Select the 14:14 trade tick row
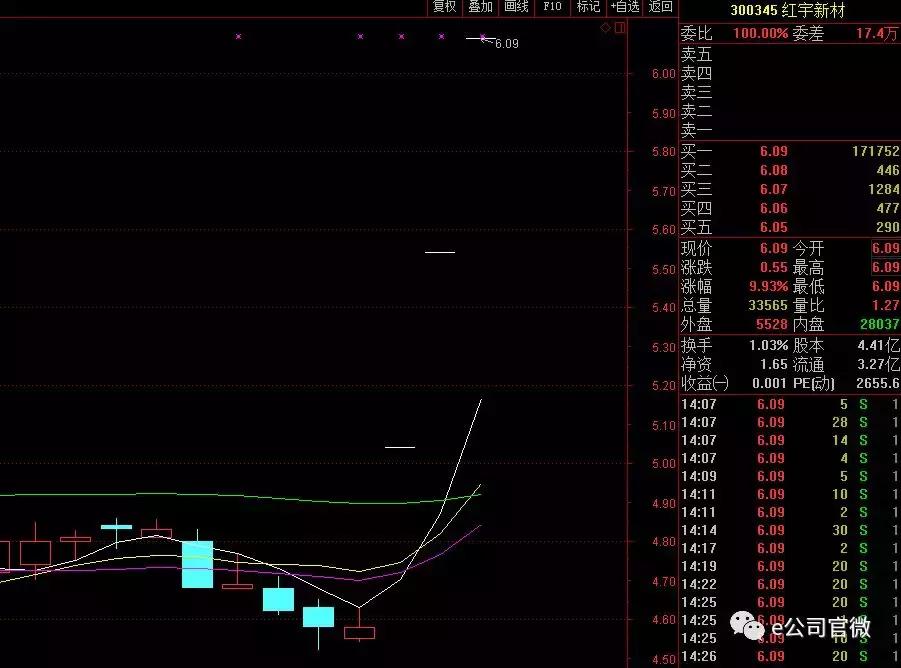 pyautogui.click(x=790, y=530)
